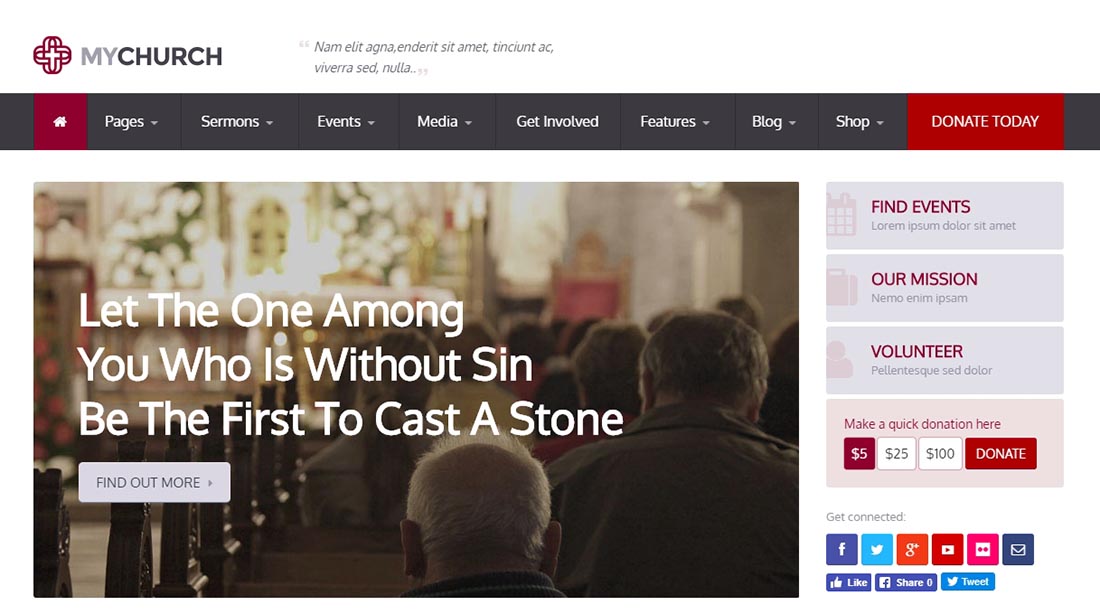Go to the Get Involved page
The width and height of the screenshot is (1100, 615).
pos(557,122)
